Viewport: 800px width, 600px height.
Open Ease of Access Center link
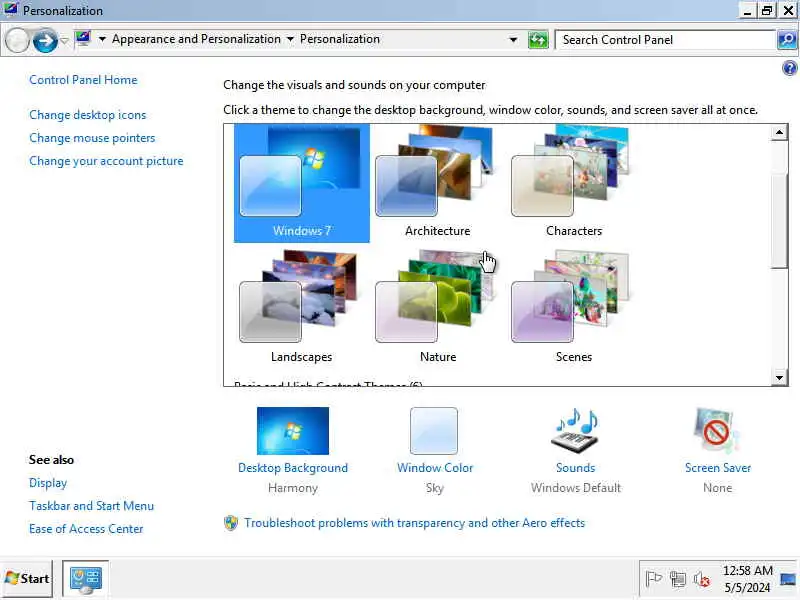[x=86, y=529]
